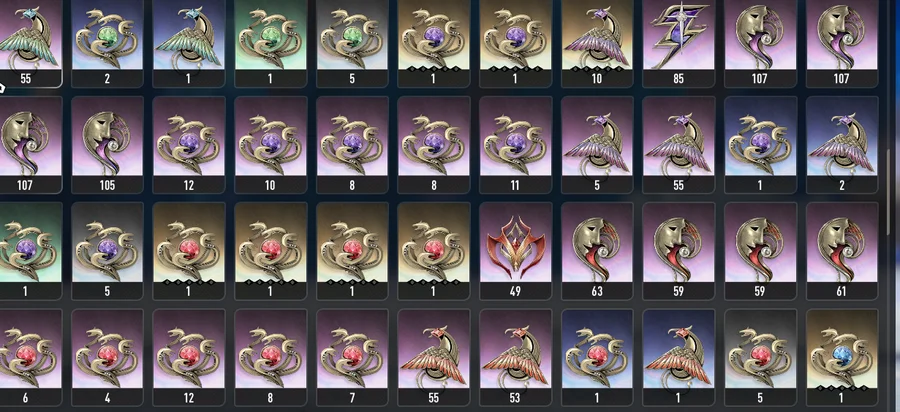This screenshot has height=412, width=900.
Task: Choose the purple bird on blue numbered 2
Action: tap(841, 145)
